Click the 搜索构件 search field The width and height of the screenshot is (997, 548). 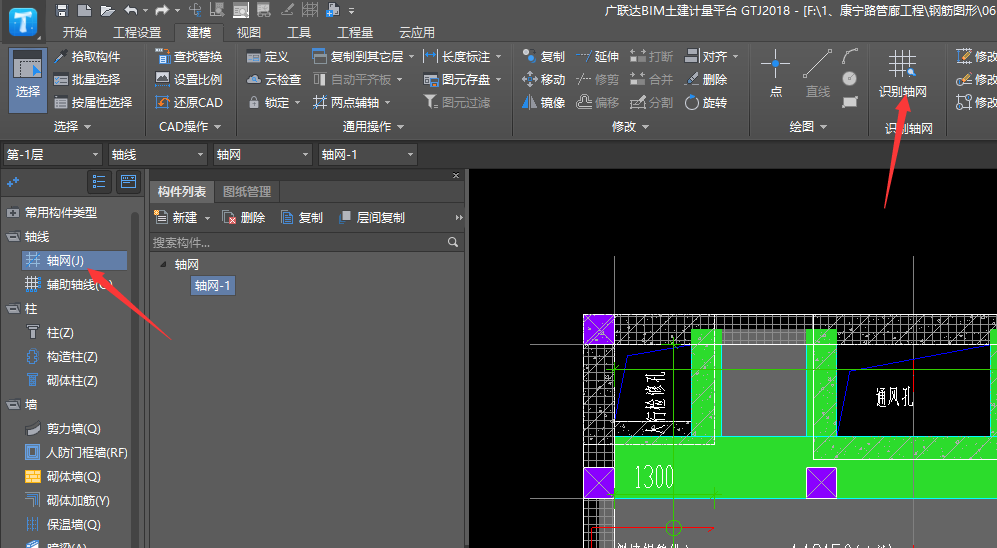click(x=305, y=242)
